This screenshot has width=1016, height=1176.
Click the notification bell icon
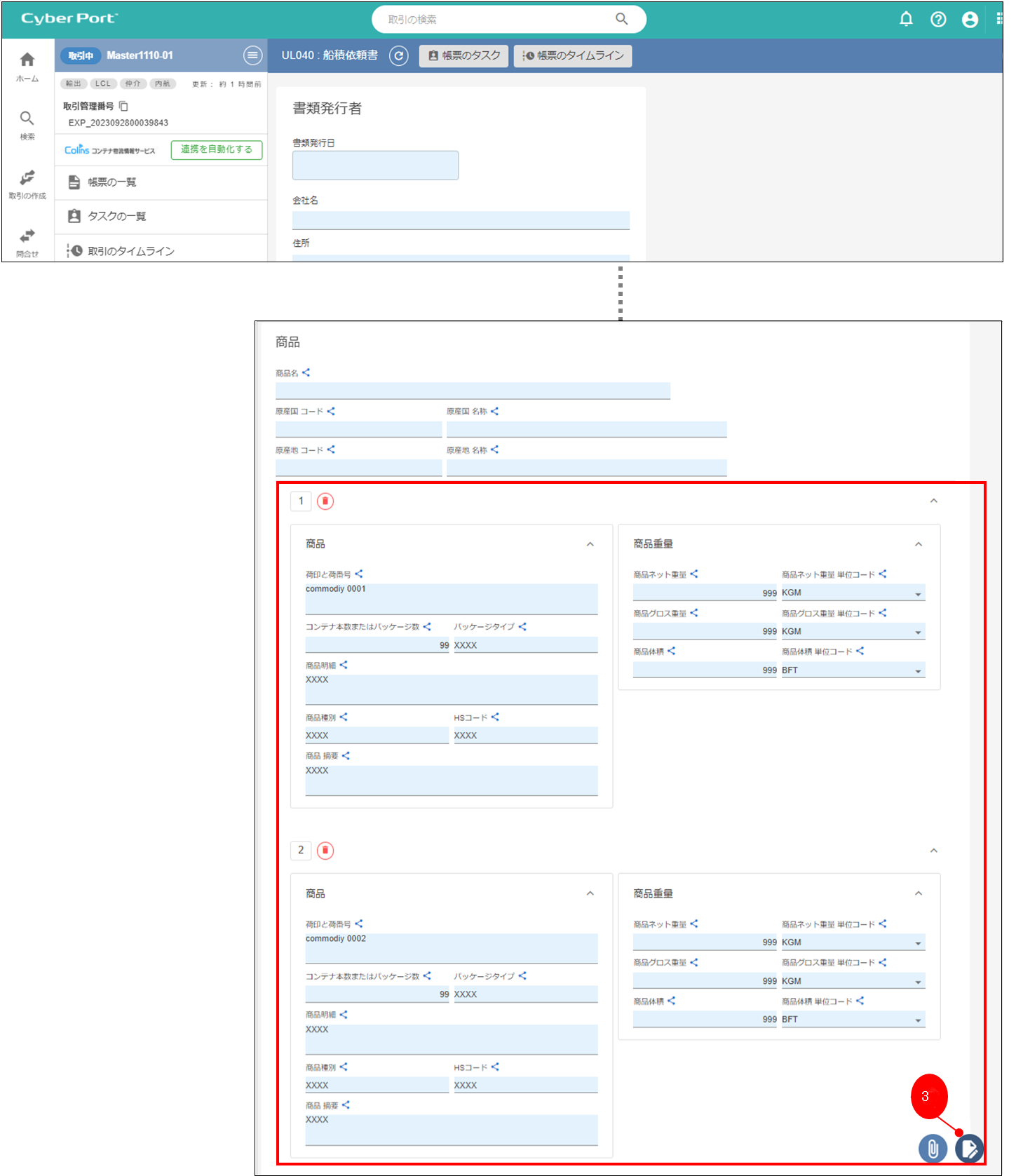tap(906, 19)
